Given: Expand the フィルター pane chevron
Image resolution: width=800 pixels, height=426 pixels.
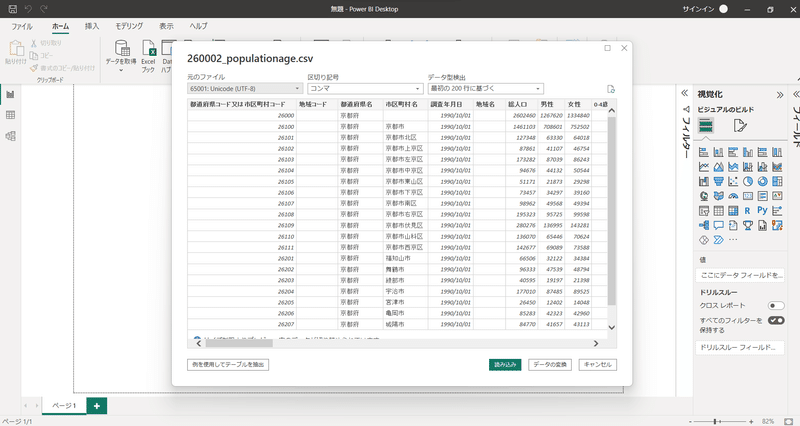Looking at the screenshot, I should tap(685, 93).
